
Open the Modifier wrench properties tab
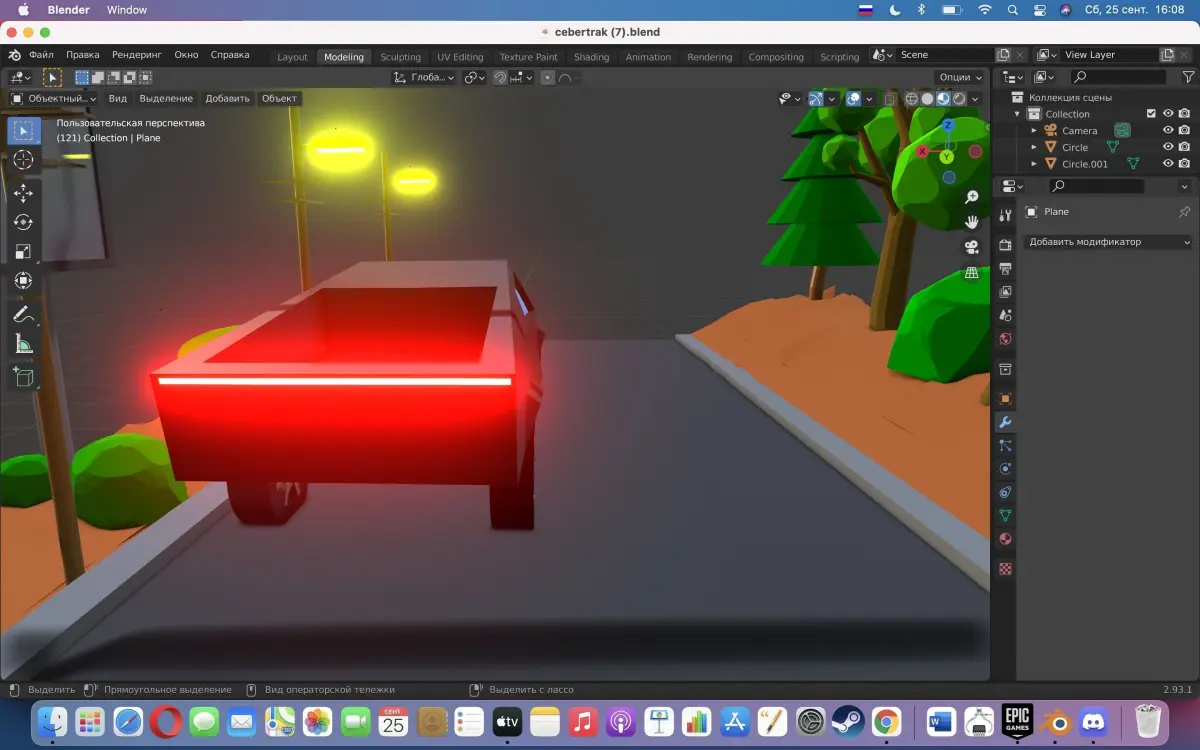point(1005,422)
